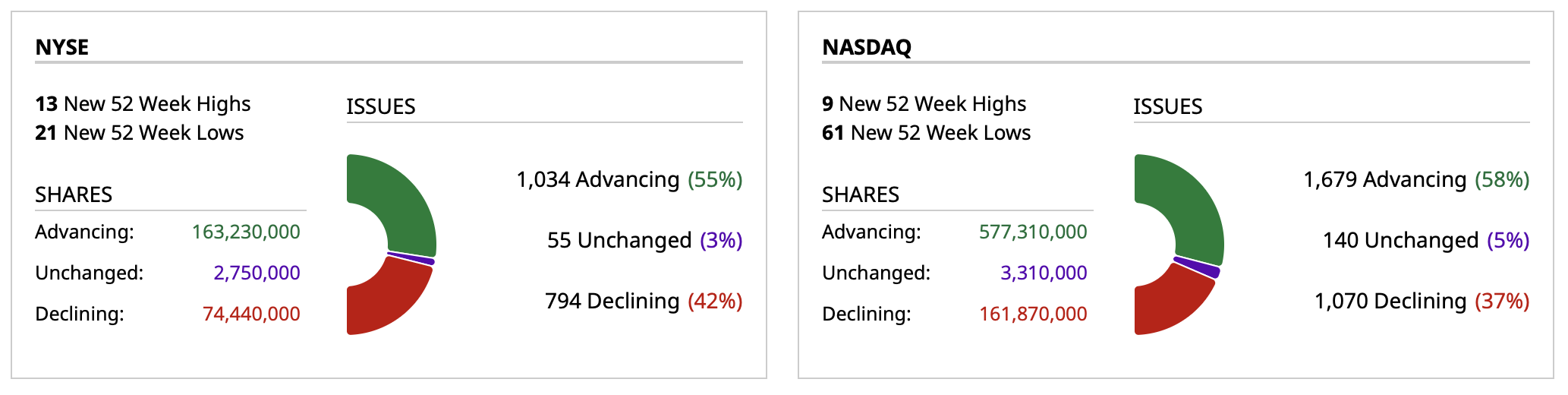This screenshot has width=1568, height=395.
Task: Click the NASDAQ purple unchanged donut sliver
Action: point(1198,267)
